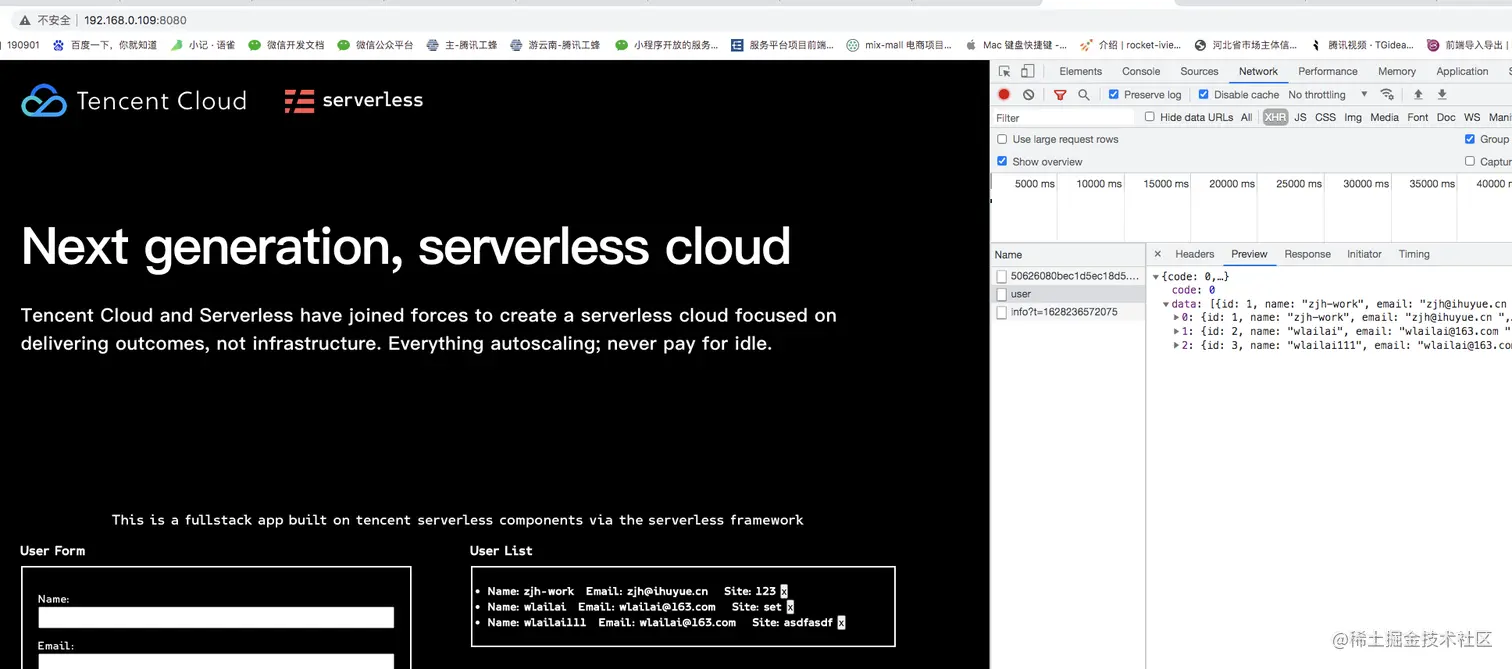Uncheck Show overview
Screen dimensions: 1512x669
tap(1002, 161)
